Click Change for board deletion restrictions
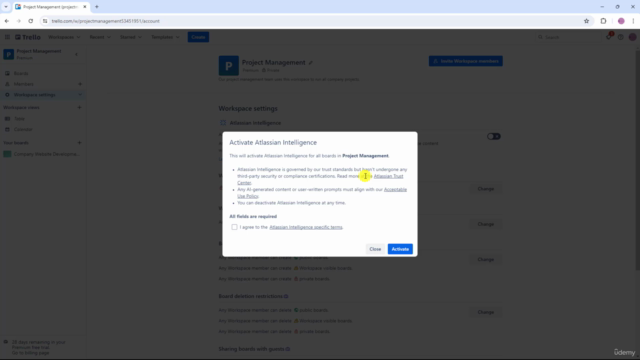 pos(486,312)
